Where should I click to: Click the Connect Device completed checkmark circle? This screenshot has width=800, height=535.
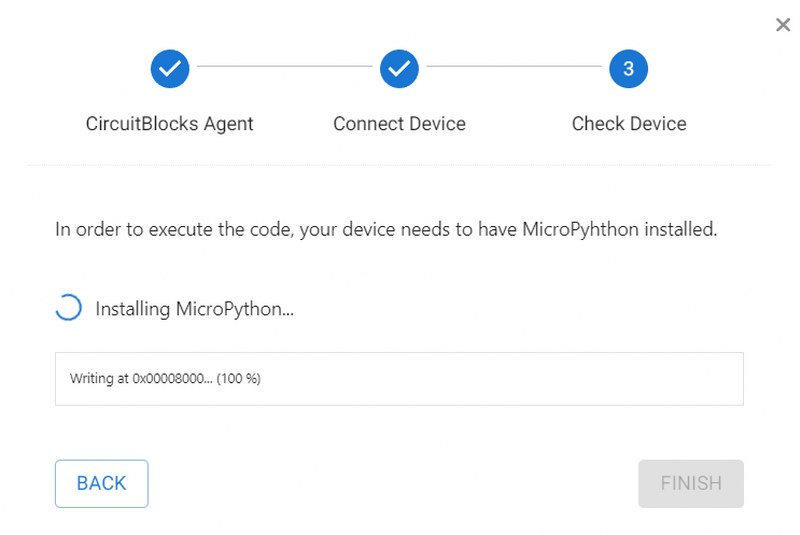click(x=399, y=69)
